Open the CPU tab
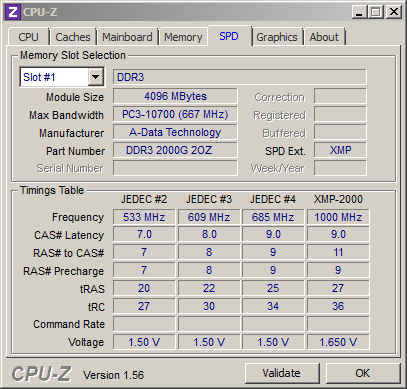 [x=28, y=37]
